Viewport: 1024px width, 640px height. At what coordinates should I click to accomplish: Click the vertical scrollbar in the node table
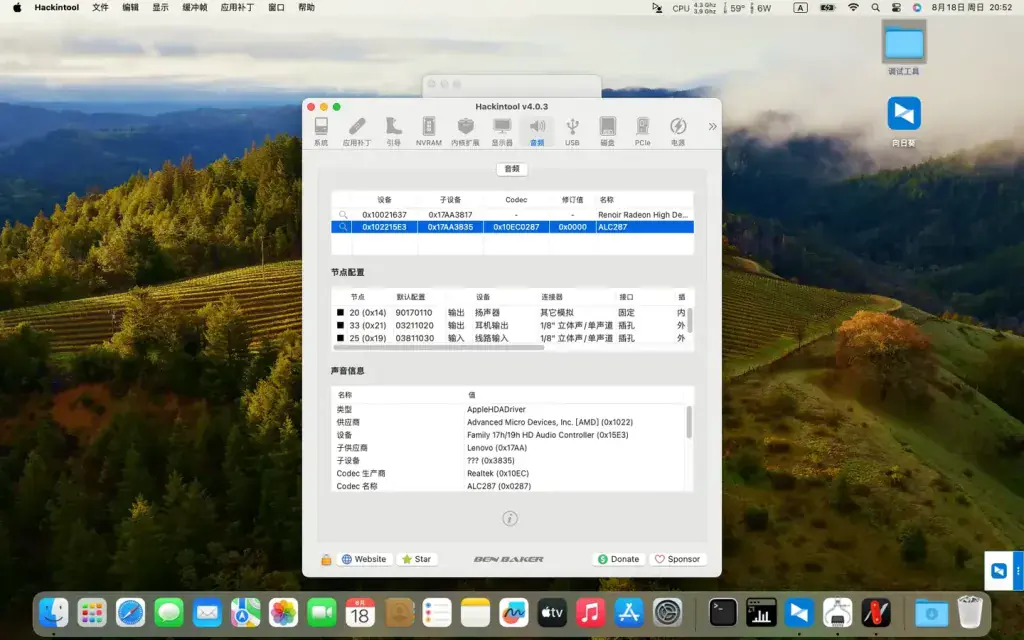tap(690, 321)
